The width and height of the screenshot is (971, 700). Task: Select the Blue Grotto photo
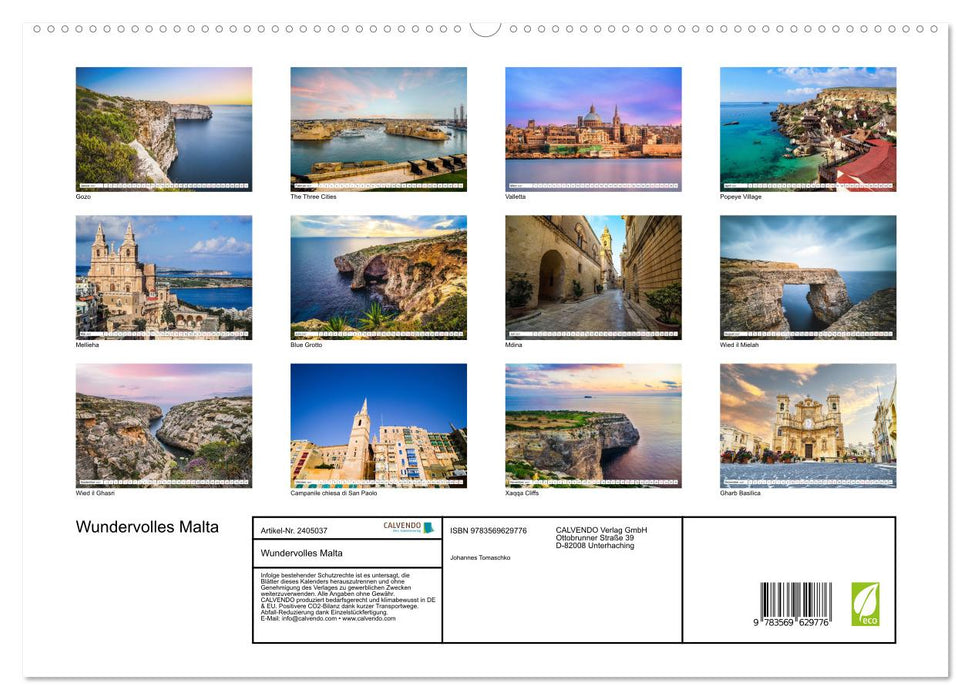tap(378, 277)
